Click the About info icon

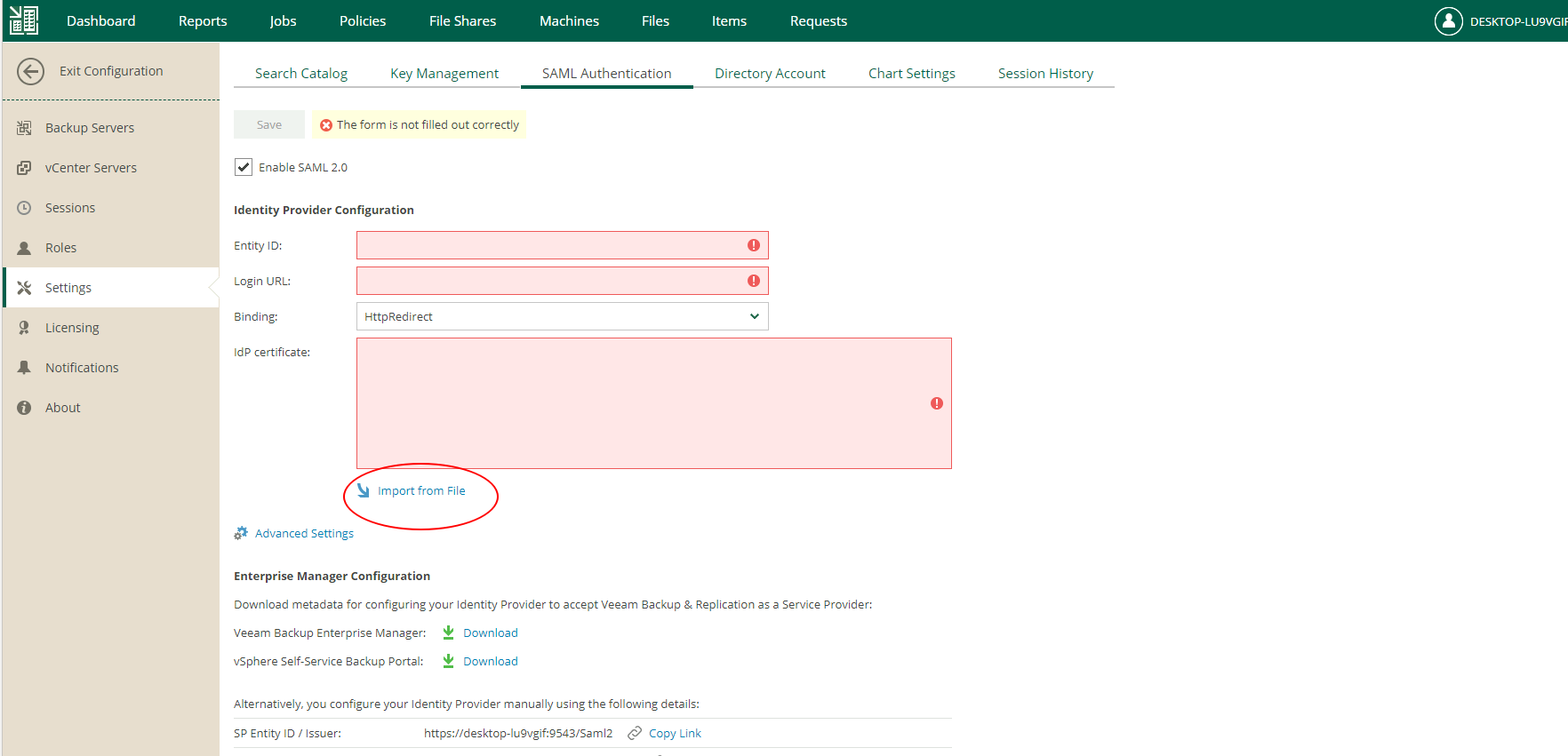[24, 408]
